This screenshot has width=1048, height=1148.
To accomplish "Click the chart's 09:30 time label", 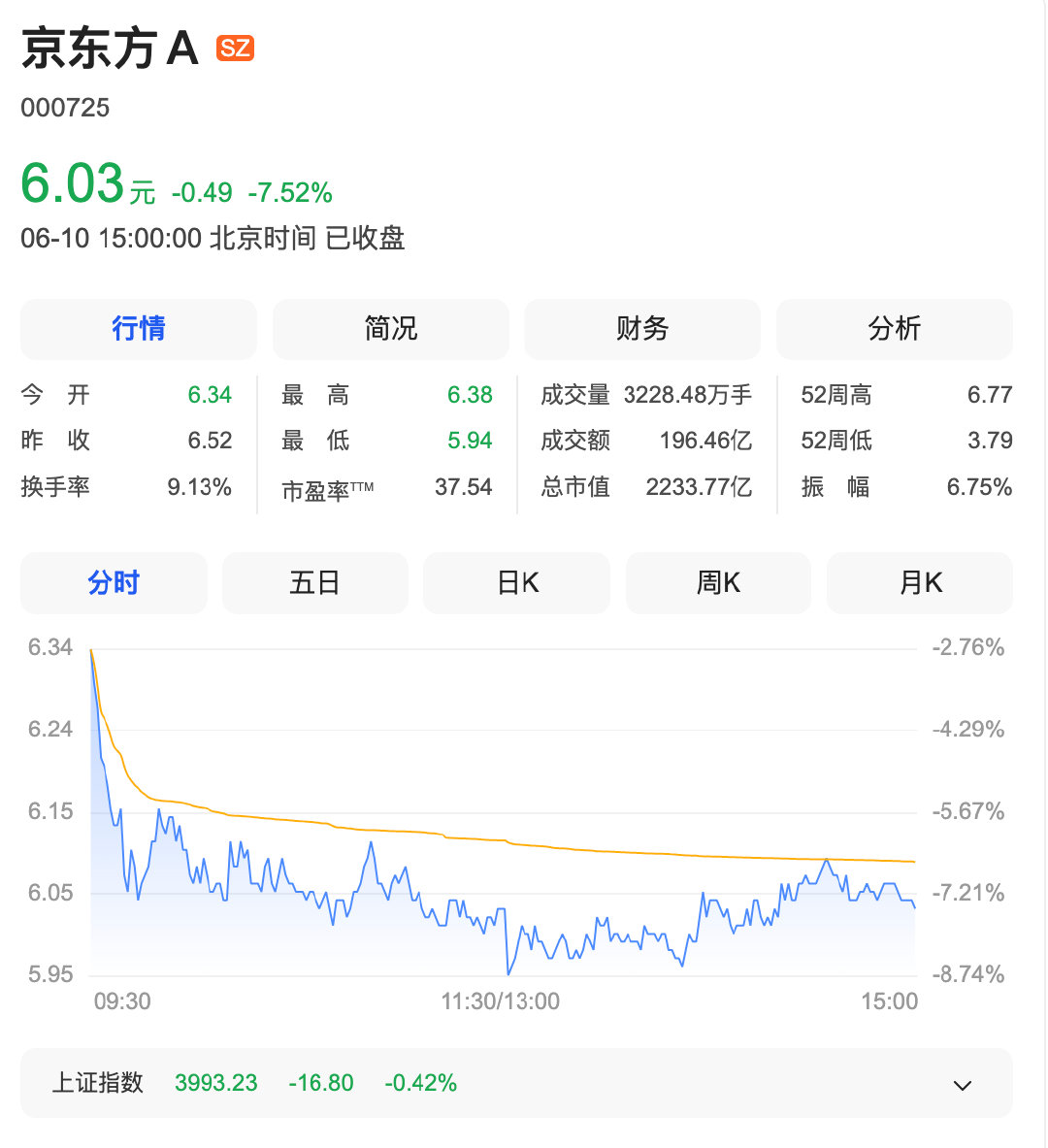I will (122, 1000).
